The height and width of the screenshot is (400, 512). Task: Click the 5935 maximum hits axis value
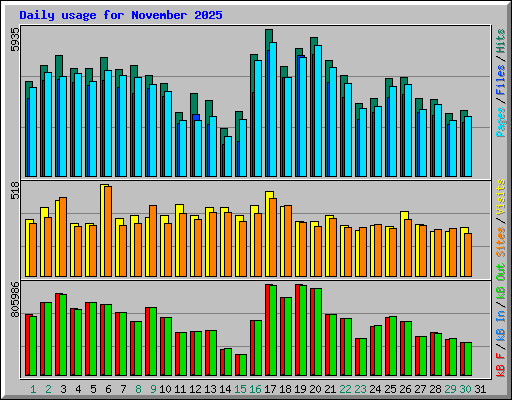[x=15, y=39]
